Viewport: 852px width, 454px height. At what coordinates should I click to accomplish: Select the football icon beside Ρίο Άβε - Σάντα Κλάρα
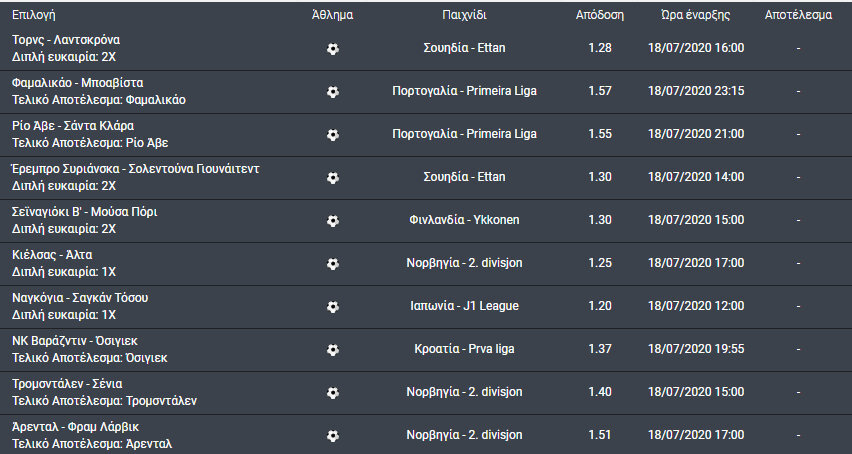pos(333,135)
